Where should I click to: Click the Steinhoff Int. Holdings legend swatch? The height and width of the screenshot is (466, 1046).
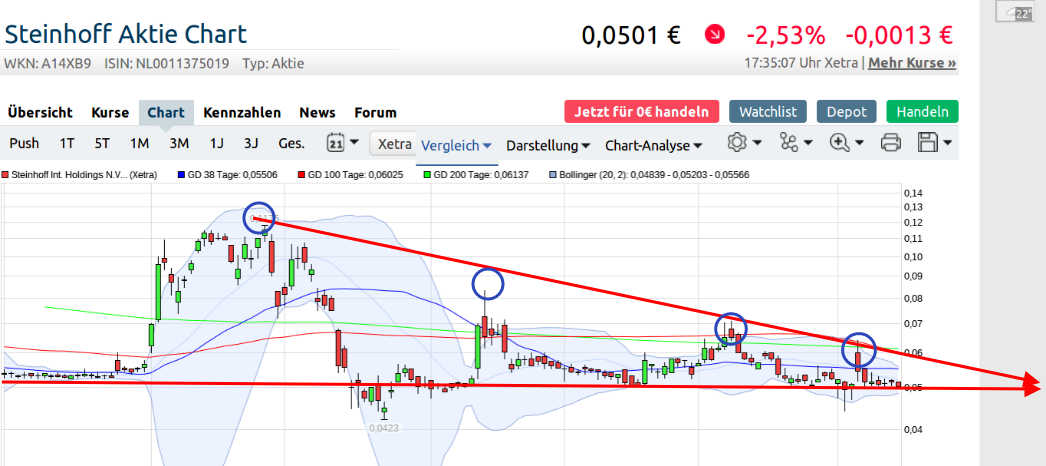[x=5, y=175]
